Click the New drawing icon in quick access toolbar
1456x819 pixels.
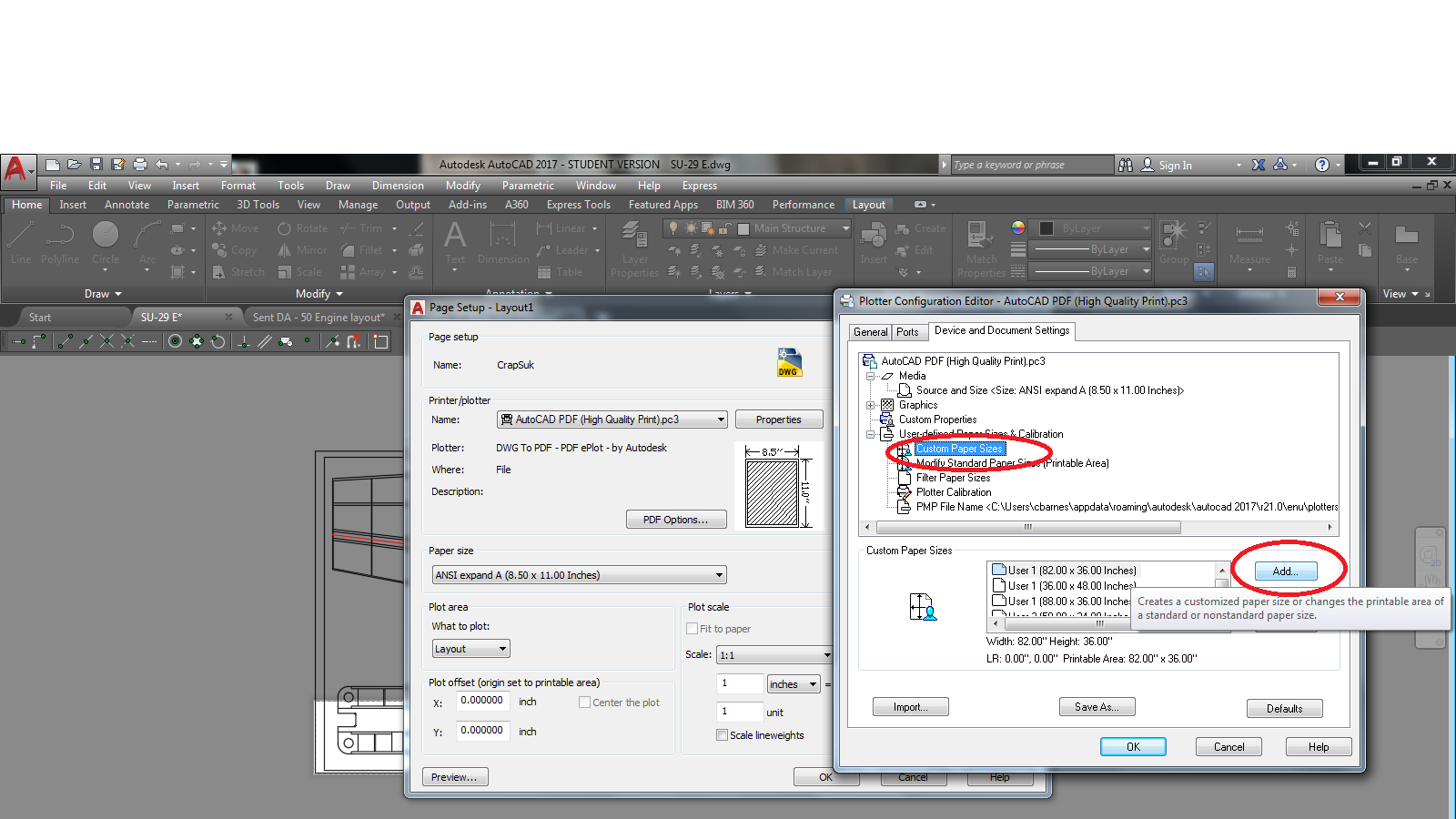(53, 165)
